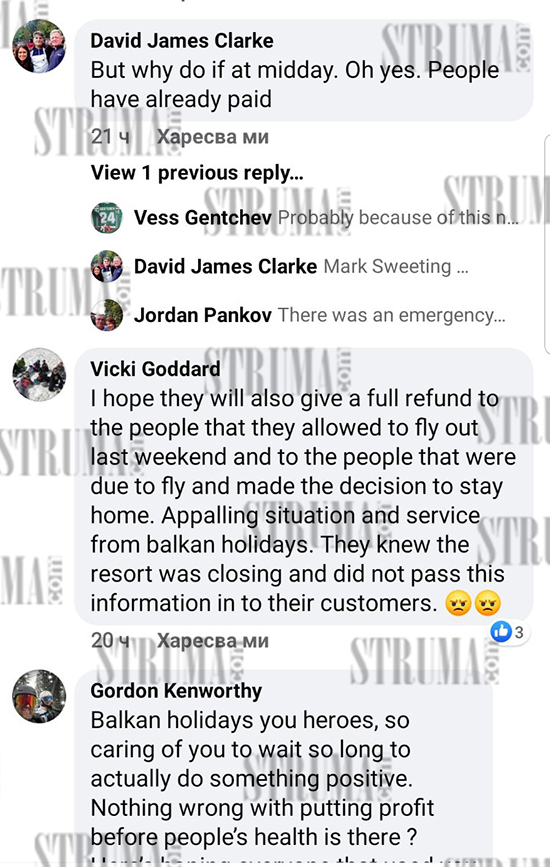The width and height of the screenshot is (550, 867).
Task: Open David James Clarke's Mark Sweeting reply
Action: coord(396,267)
